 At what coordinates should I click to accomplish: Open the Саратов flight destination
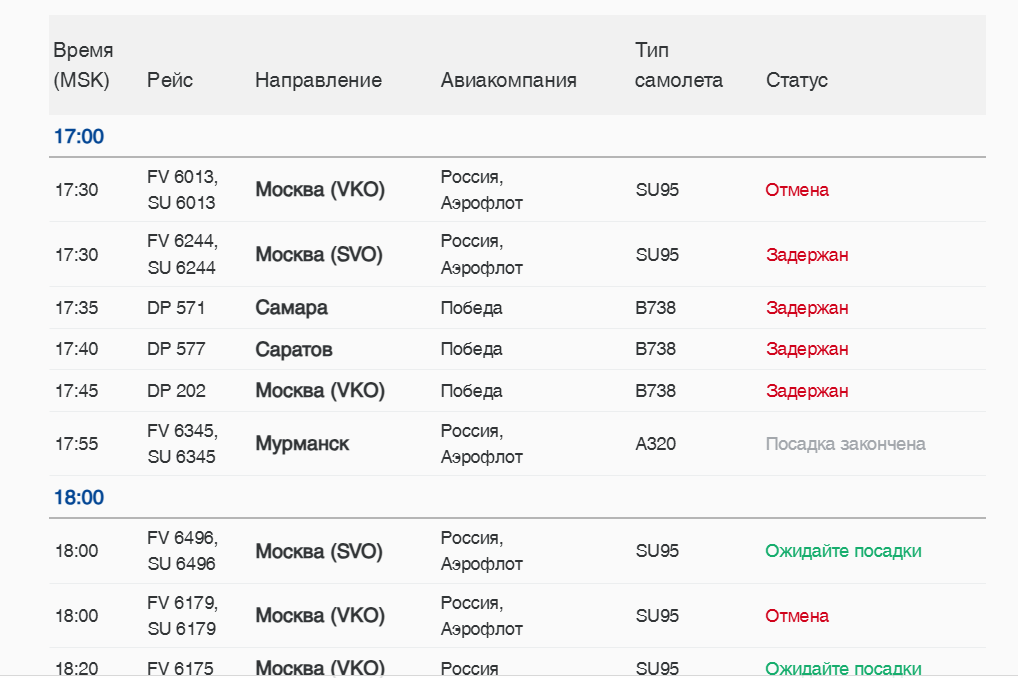(x=294, y=349)
